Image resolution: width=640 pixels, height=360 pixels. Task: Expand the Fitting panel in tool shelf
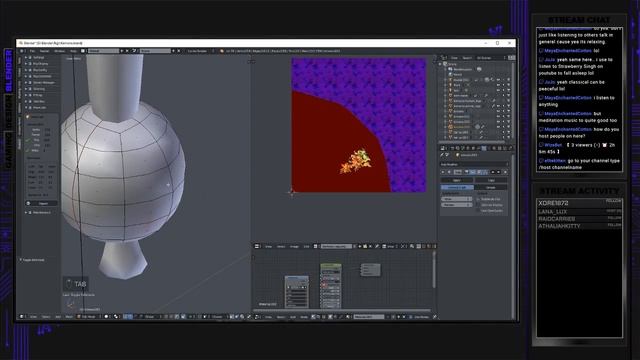point(38,95)
